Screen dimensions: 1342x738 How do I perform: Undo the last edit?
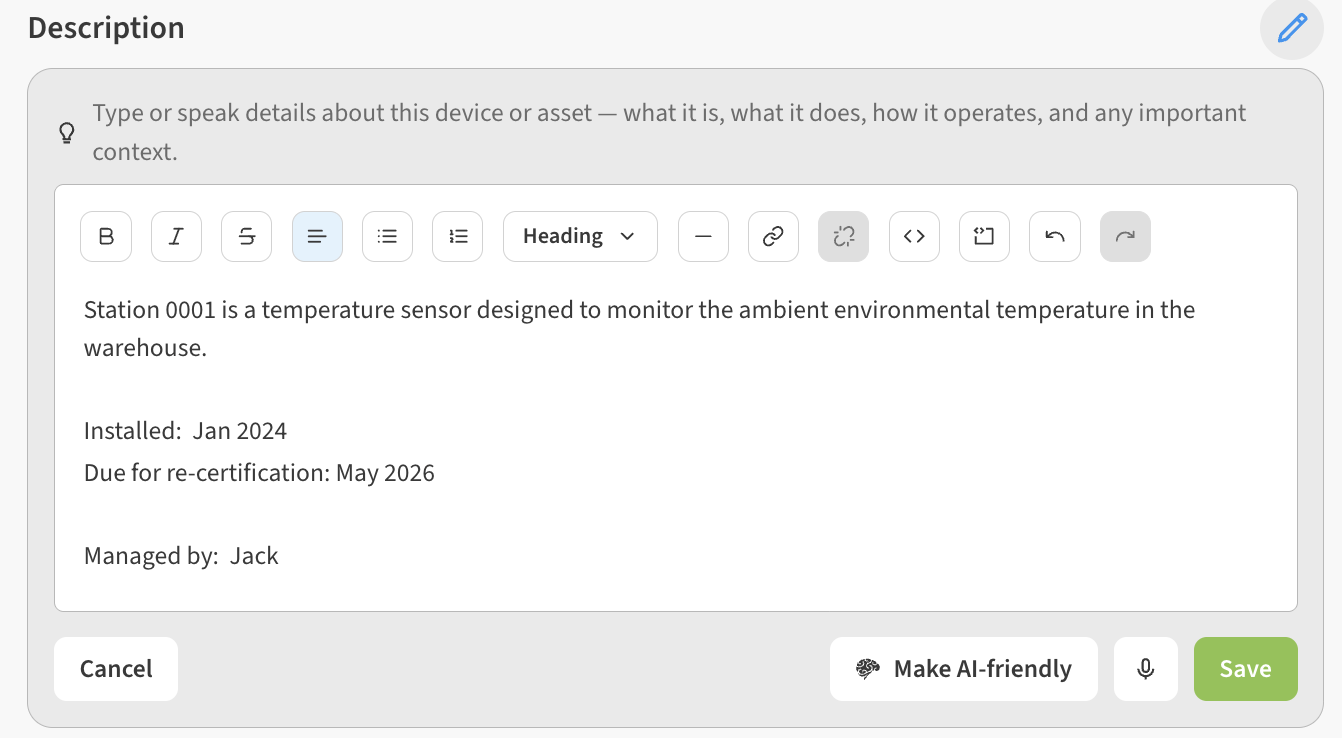pyautogui.click(x=1055, y=237)
